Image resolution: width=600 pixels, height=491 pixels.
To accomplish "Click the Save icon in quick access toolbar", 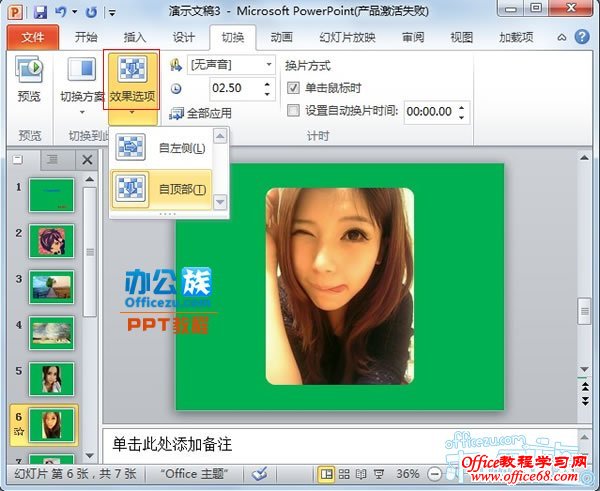I will [x=41, y=13].
